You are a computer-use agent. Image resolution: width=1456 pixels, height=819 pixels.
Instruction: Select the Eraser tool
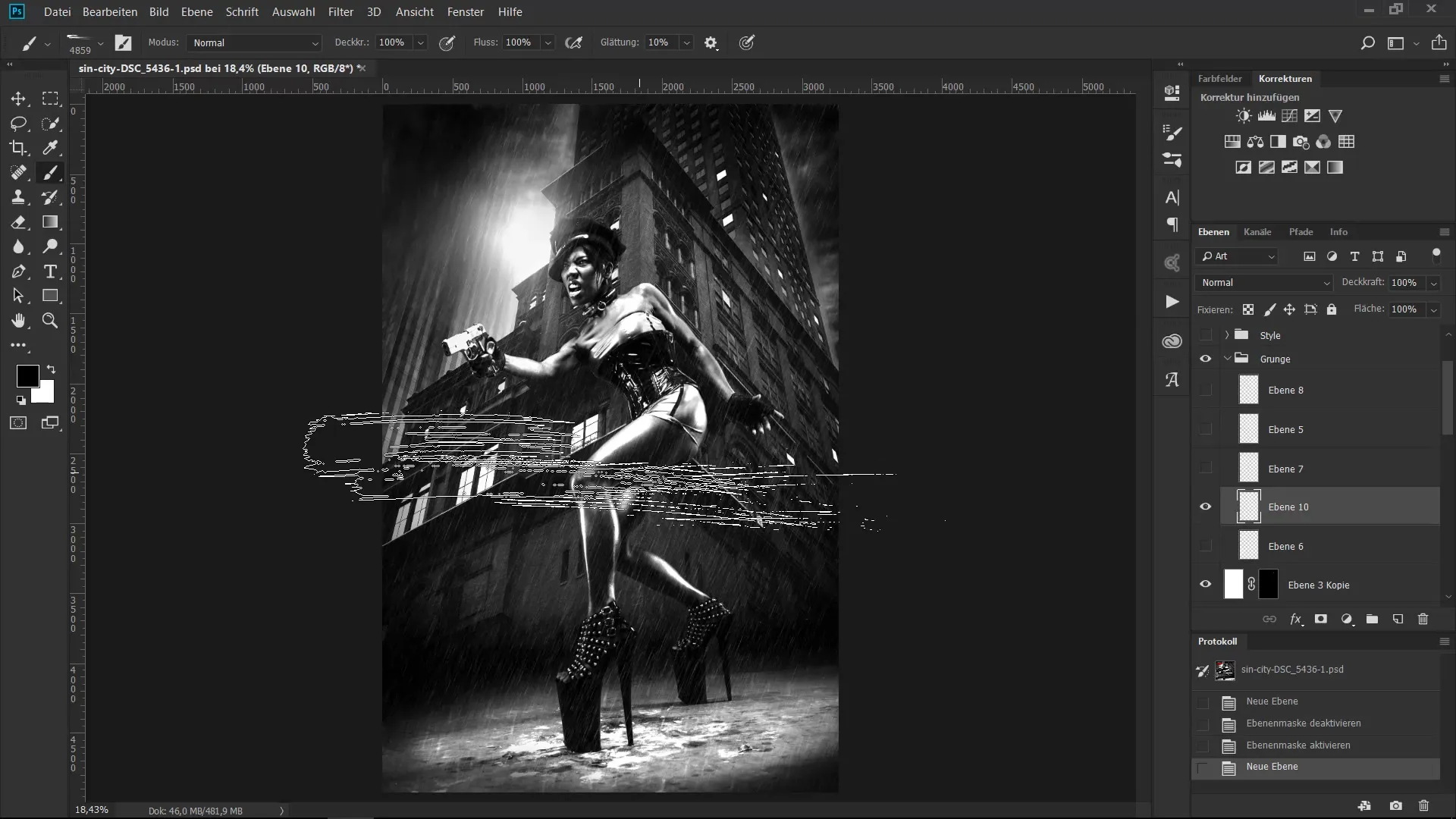18,222
